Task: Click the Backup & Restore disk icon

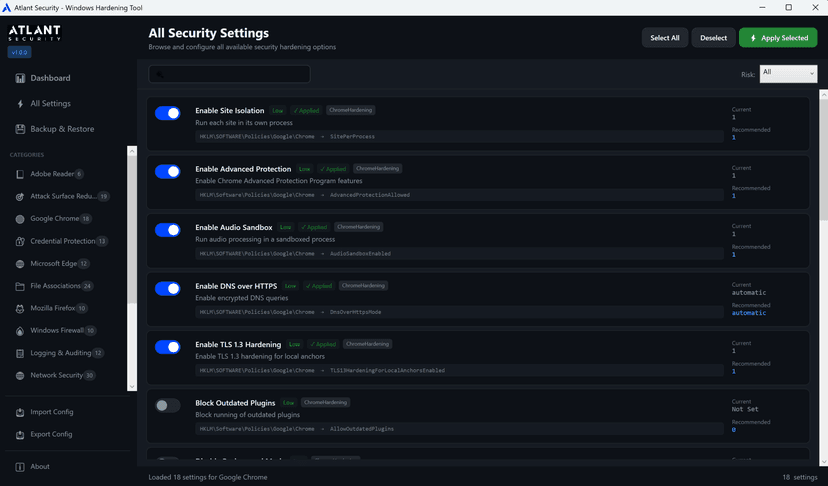Action: coord(20,129)
